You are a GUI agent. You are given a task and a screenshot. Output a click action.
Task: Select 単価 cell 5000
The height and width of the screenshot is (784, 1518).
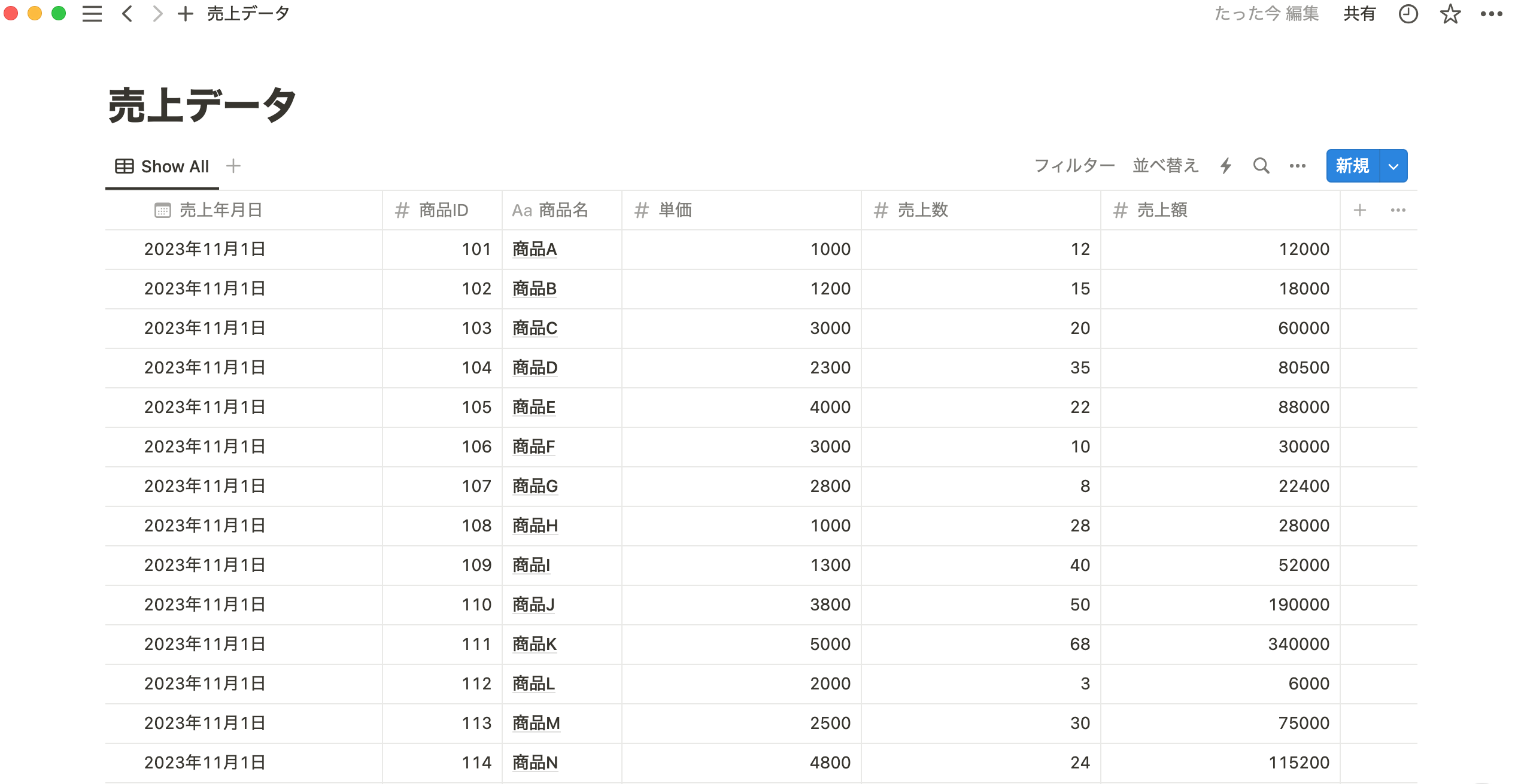click(742, 644)
